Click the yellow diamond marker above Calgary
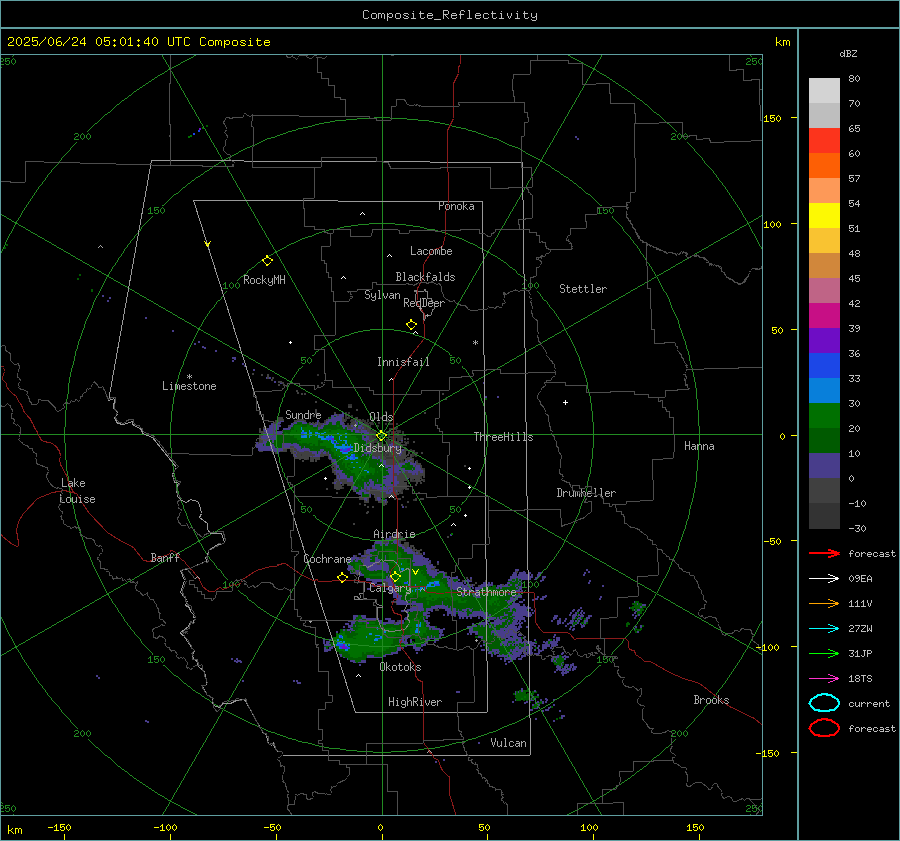The image size is (900, 841). point(395,576)
